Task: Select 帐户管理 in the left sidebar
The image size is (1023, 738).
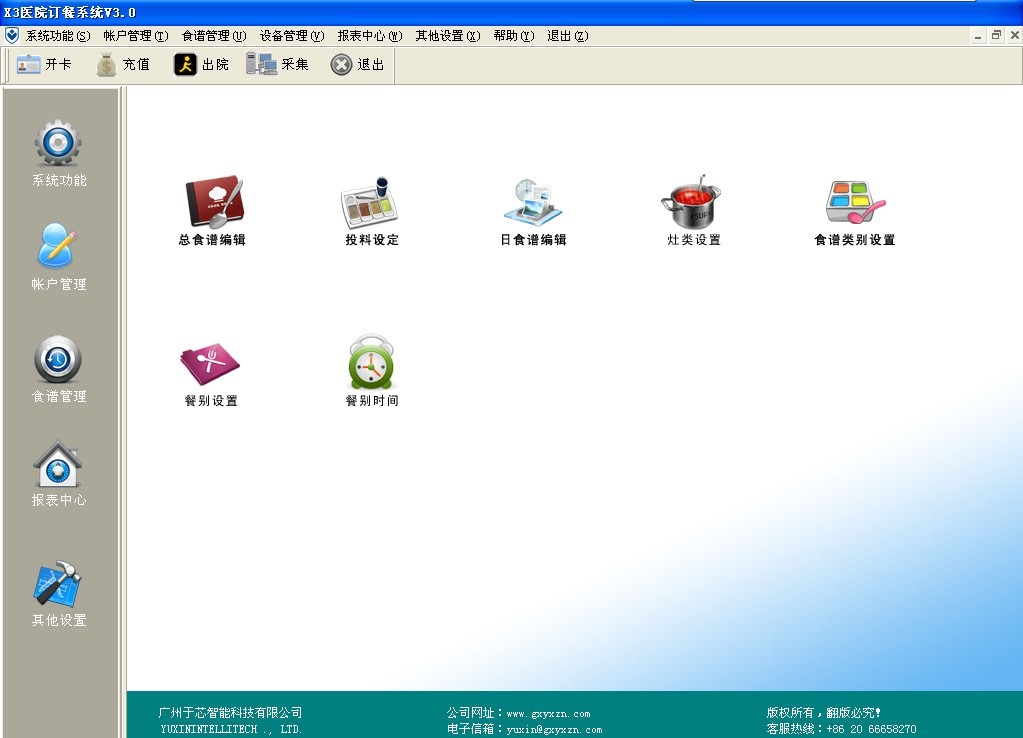Action: 59,248
